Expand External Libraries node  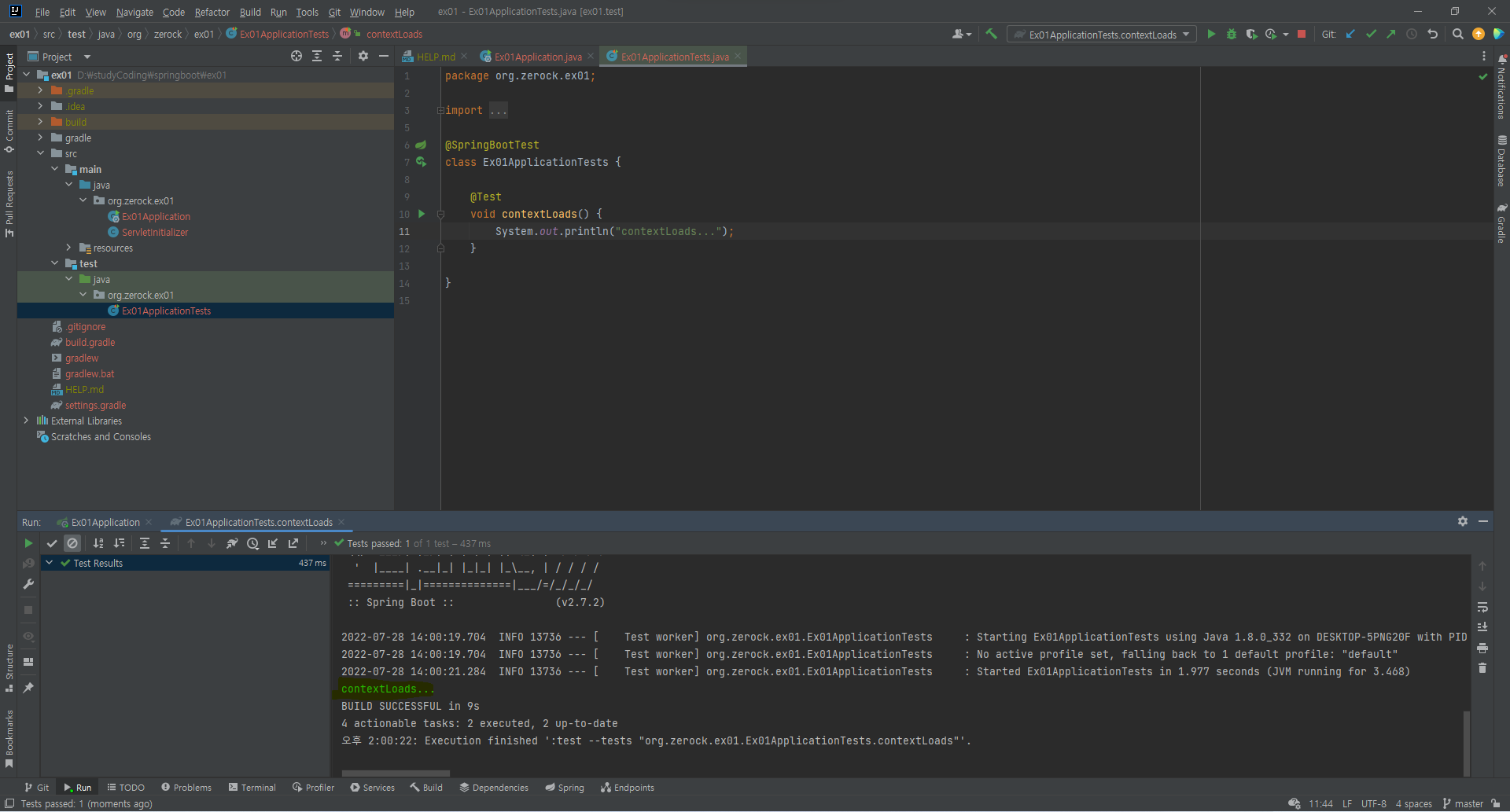tap(26, 421)
